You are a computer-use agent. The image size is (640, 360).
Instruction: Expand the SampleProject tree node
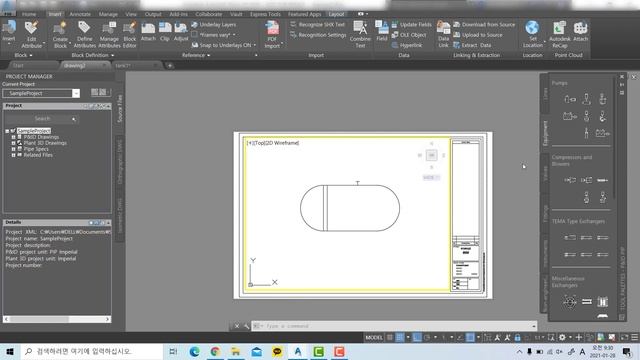coord(7,131)
